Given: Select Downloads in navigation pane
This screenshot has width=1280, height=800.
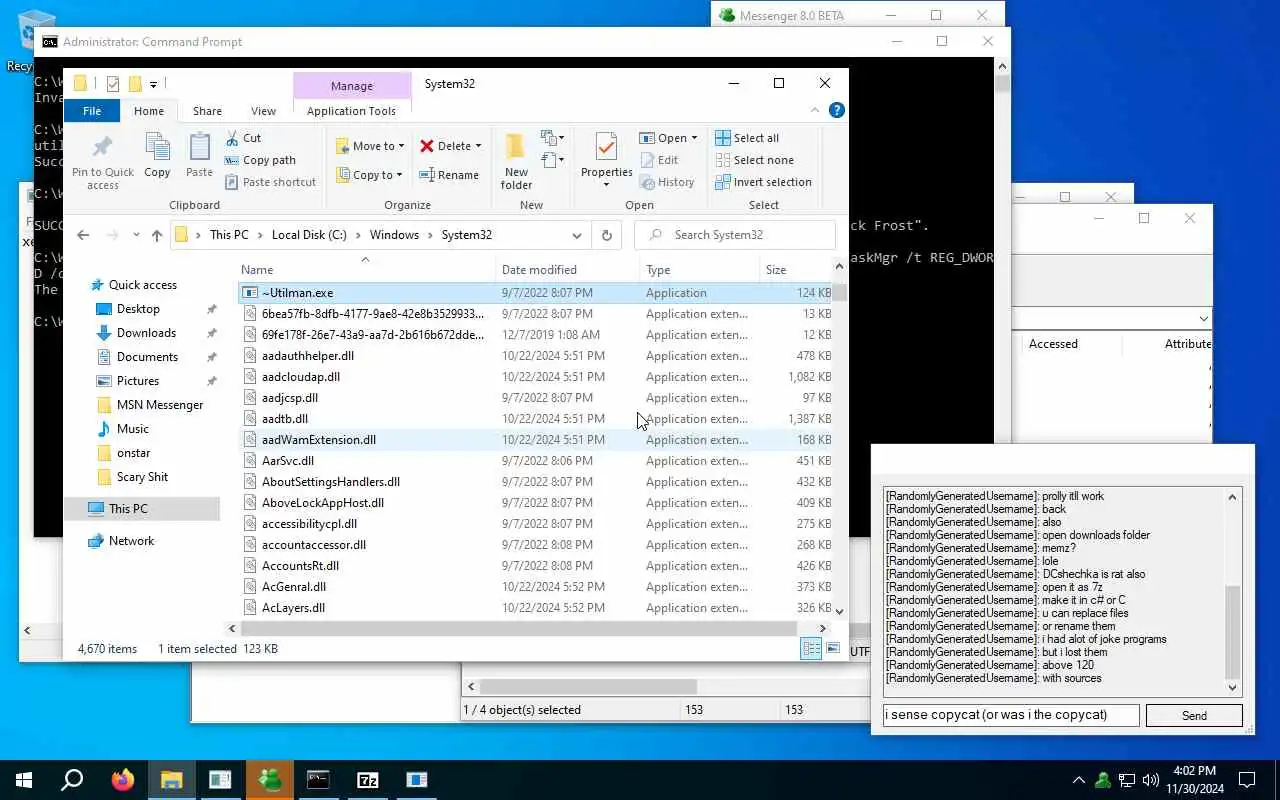Looking at the screenshot, I should pos(146,333).
